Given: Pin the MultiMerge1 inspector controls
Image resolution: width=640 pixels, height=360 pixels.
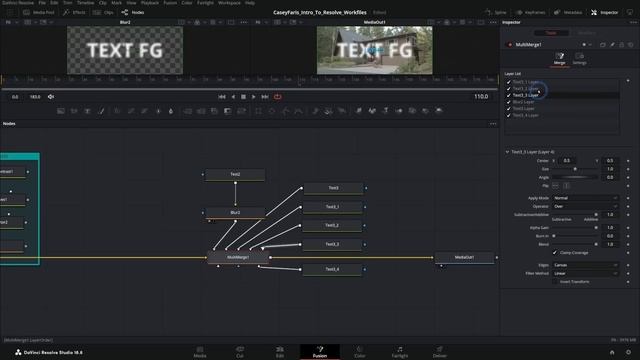Looking at the screenshot, I should 612,44.
